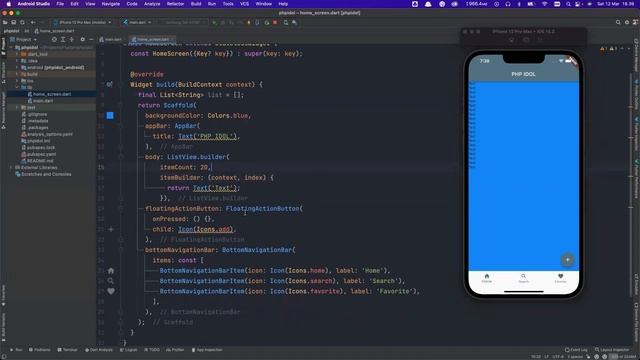640x360 pixels.
Task: Hide the Project panel with minus icon
Action: pos(91,40)
